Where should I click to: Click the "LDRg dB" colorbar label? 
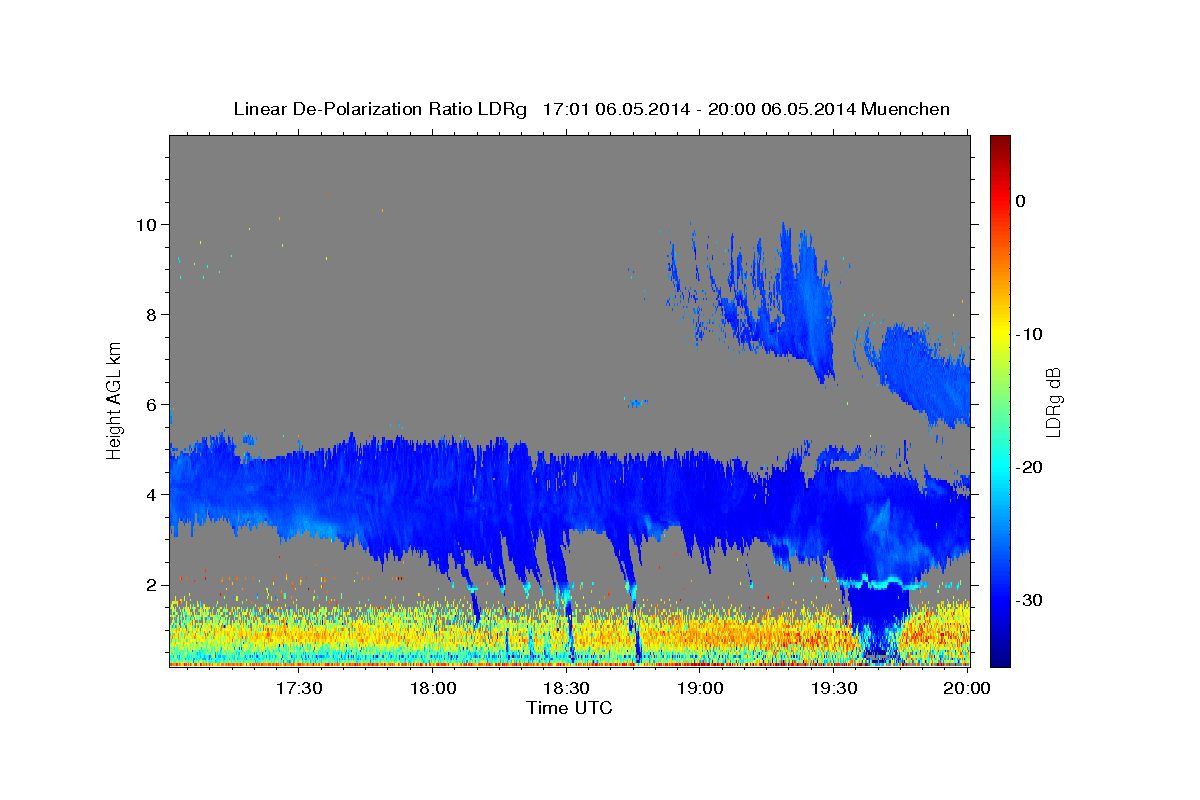(x=1052, y=402)
